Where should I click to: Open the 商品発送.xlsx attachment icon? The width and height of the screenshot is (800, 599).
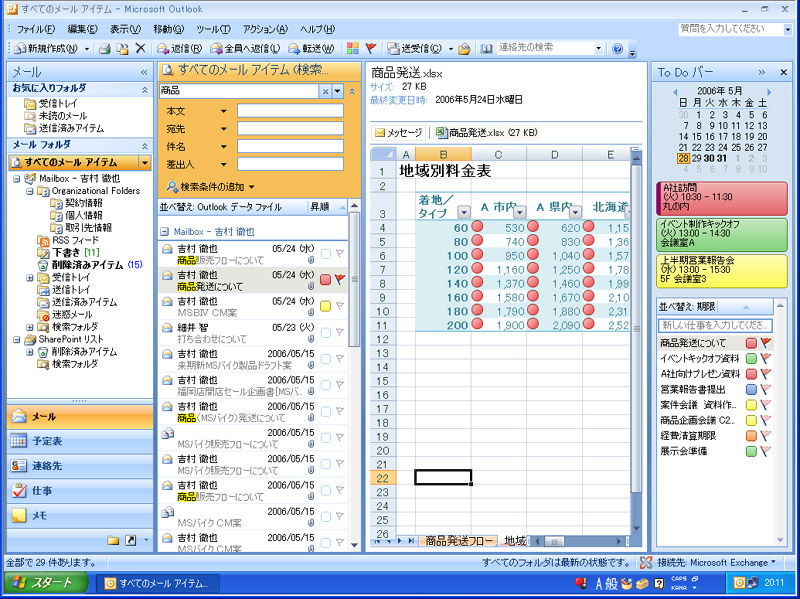tap(441, 133)
